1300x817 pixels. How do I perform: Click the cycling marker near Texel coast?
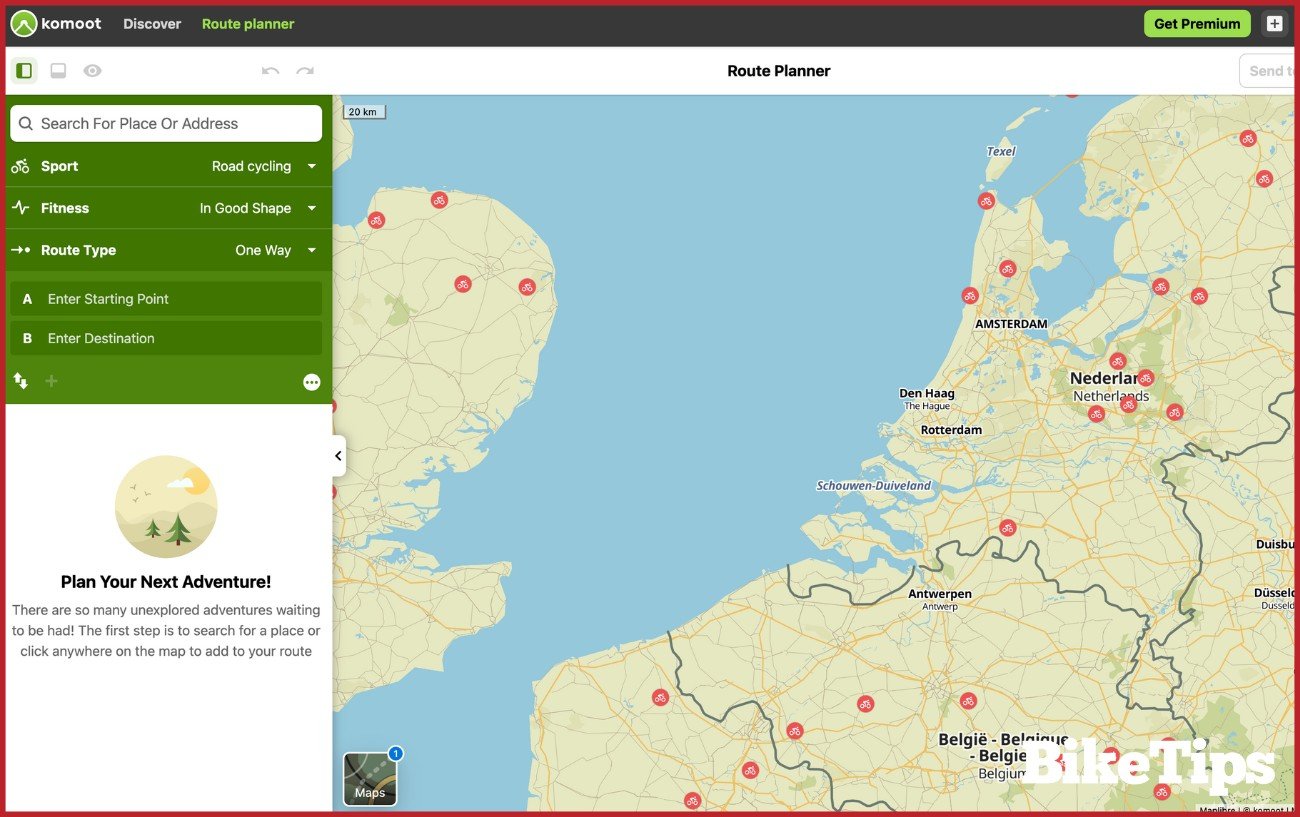[x=986, y=201]
